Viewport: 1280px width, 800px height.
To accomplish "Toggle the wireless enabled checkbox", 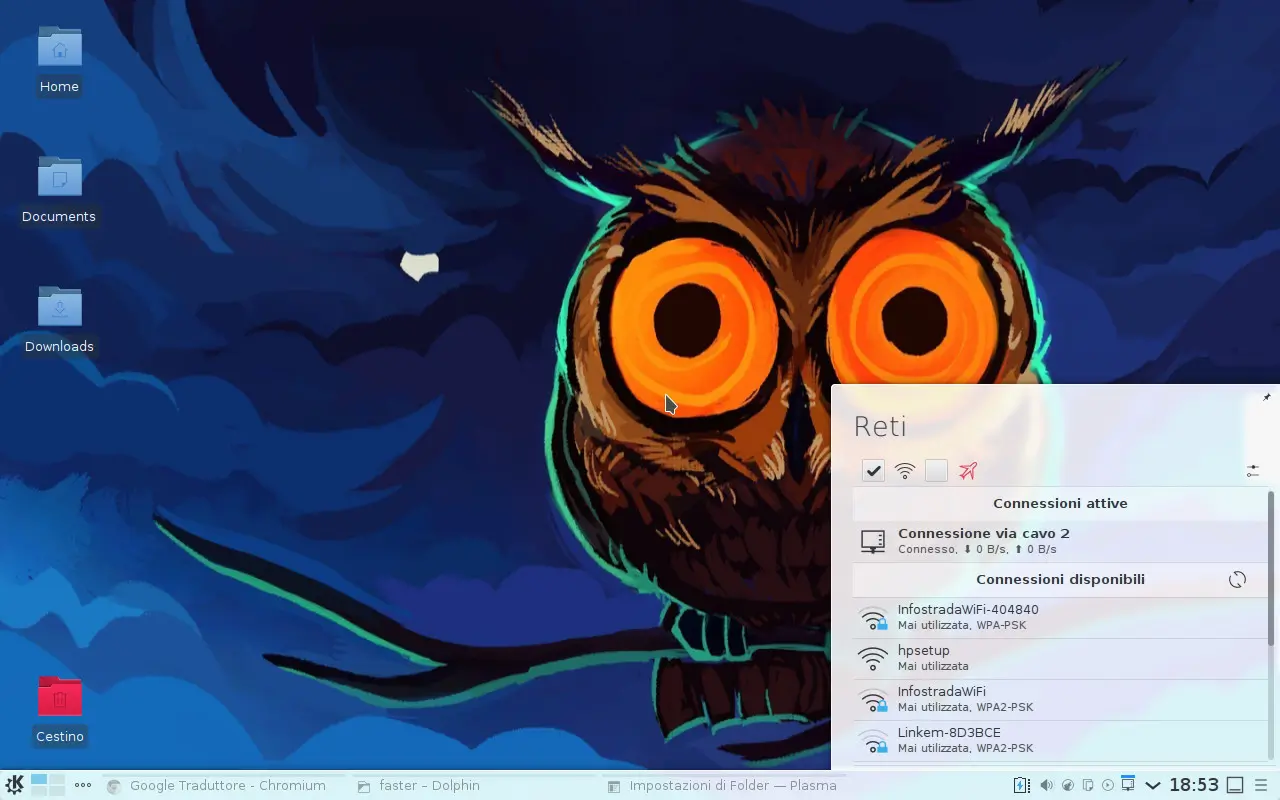I will (874, 470).
